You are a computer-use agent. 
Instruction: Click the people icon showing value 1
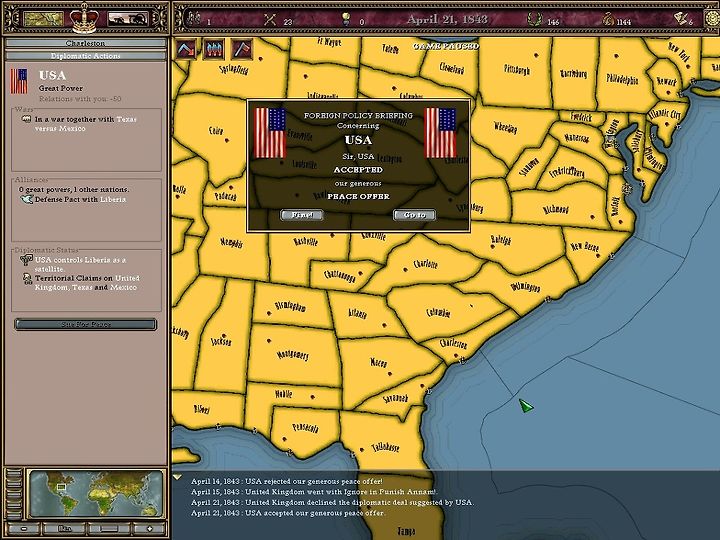pyautogui.click(x=195, y=19)
